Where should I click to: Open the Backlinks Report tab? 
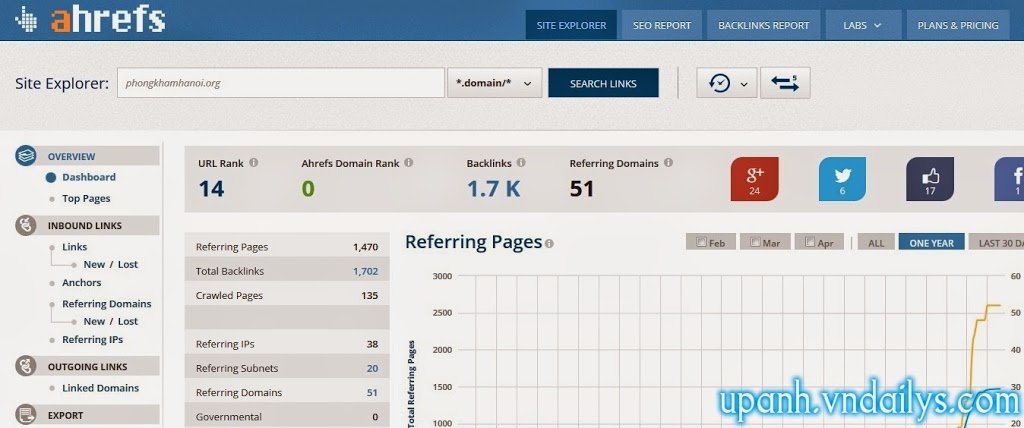[x=763, y=25]
